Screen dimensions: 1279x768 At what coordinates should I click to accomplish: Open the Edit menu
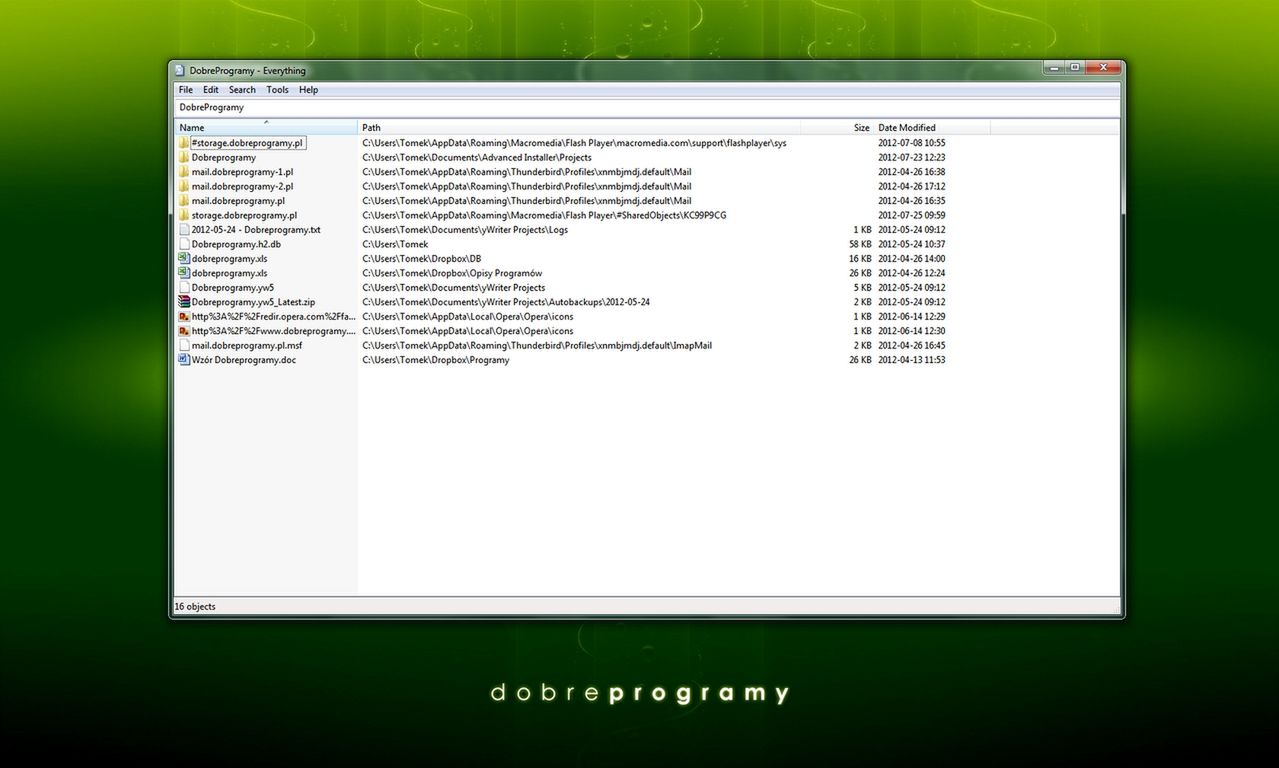(211, 90)
